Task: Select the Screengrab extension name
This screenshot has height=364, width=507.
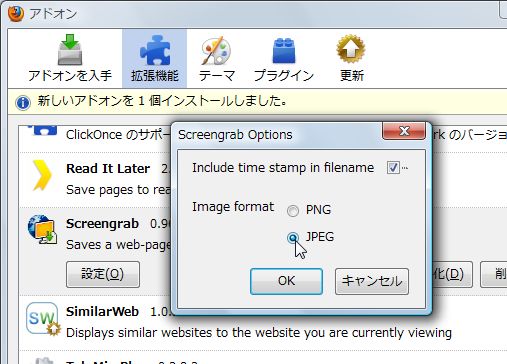Action: click(102, 224)
